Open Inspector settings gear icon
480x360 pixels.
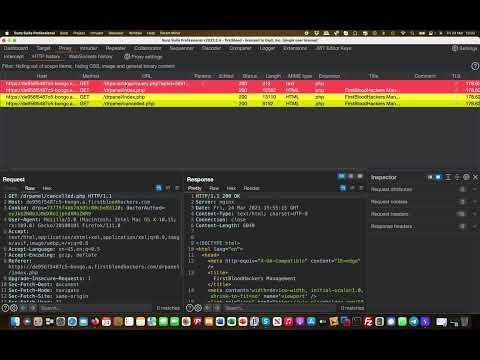coord(466,177)
